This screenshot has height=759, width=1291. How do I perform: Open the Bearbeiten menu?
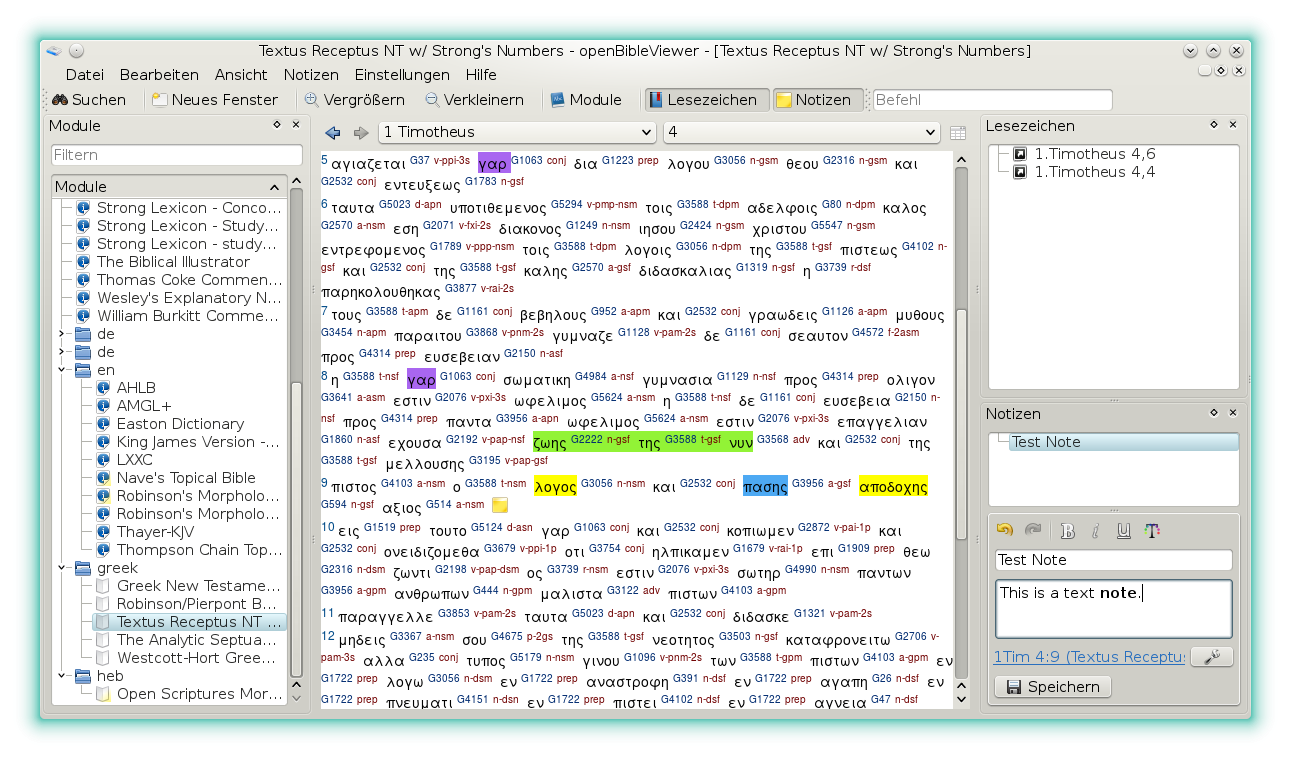(159, 75)
